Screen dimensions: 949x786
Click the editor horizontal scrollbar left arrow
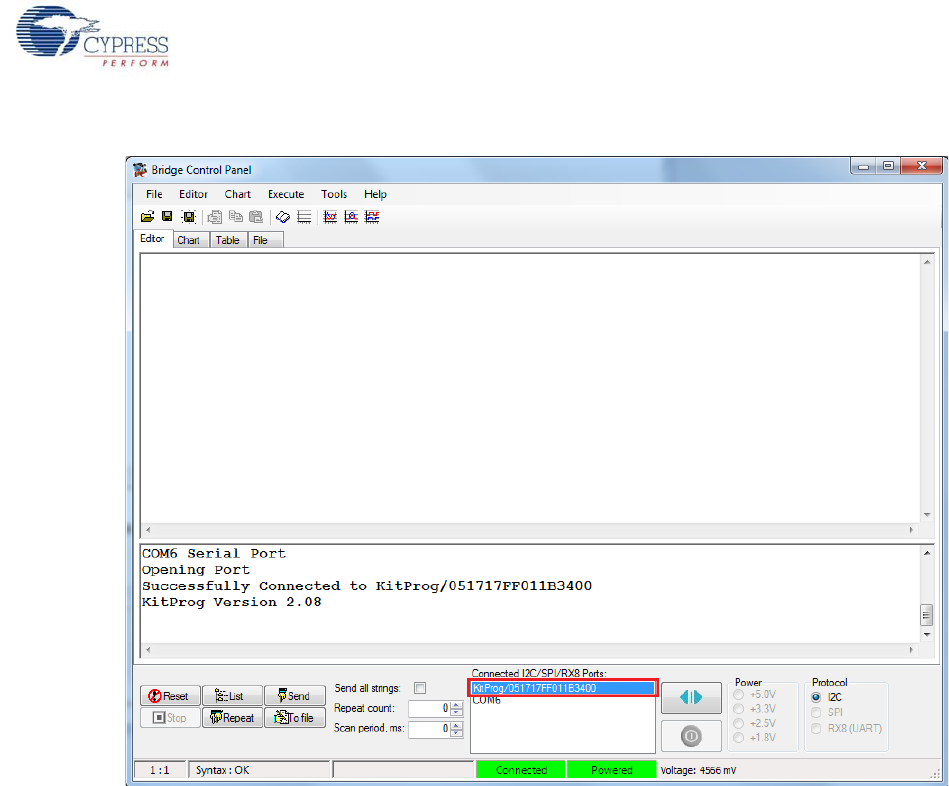click(148, 529)
